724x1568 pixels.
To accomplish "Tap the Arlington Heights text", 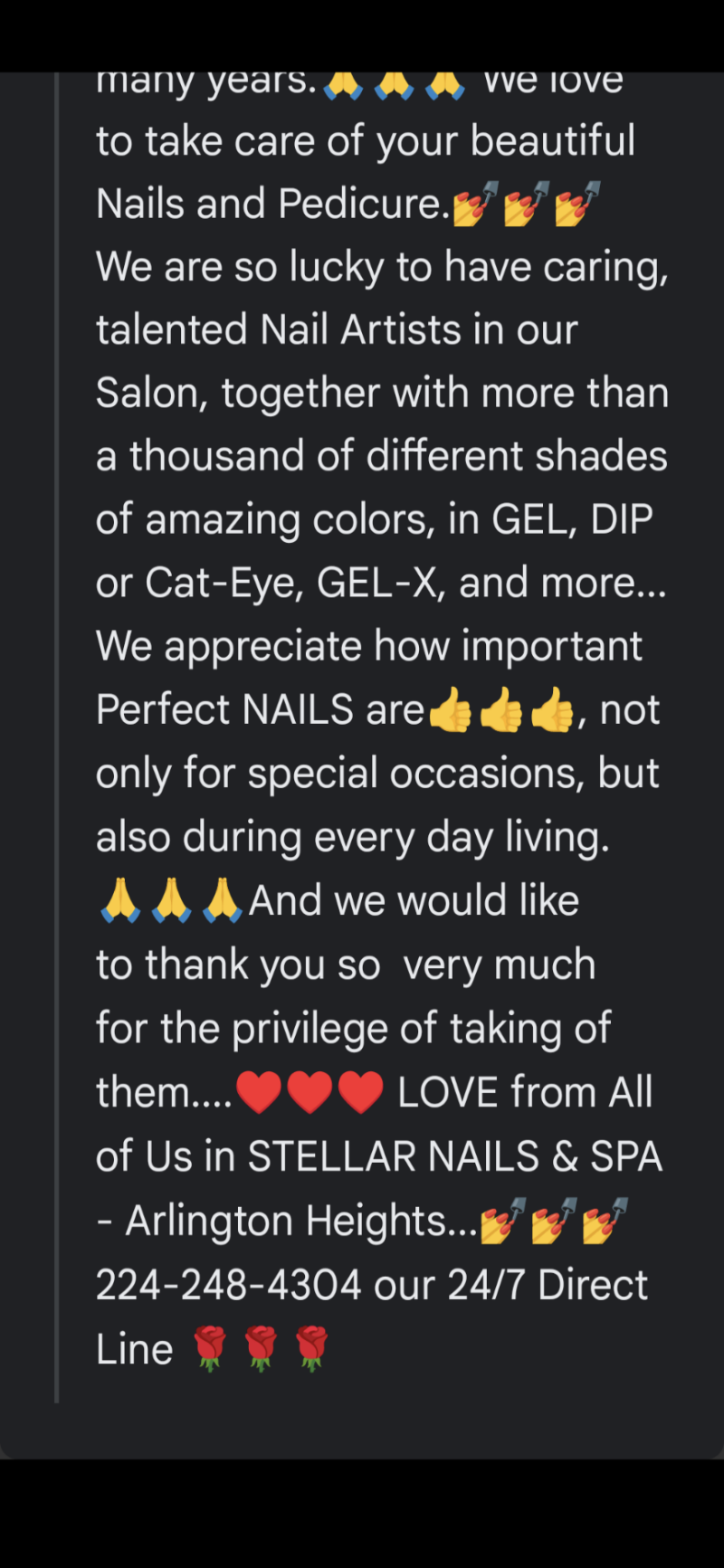I will click(x=286, y=1221).
